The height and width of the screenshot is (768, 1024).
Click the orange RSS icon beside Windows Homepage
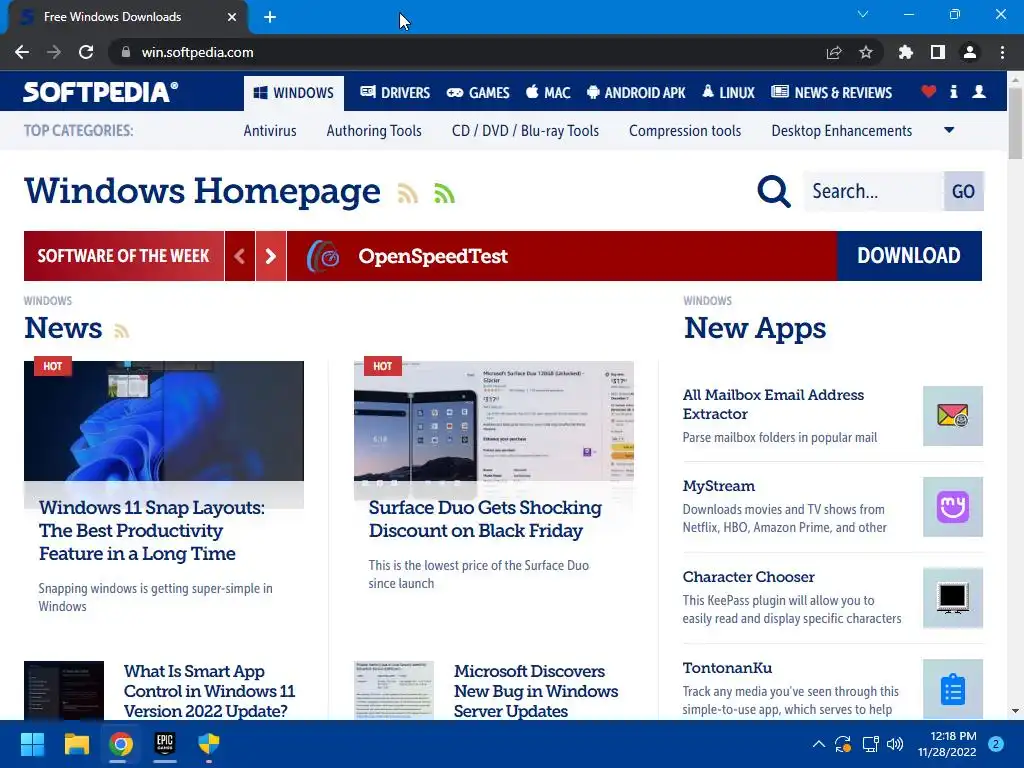click(x=408, y=193)
